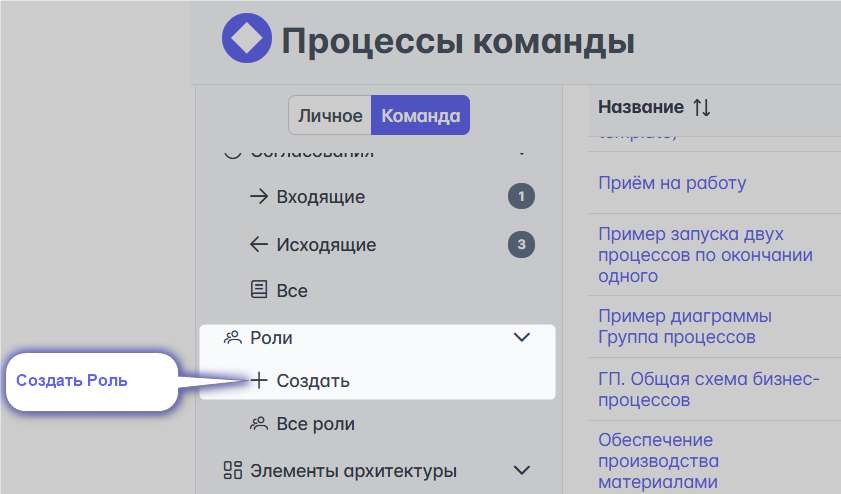Switch to the Личное toggle option
This screenshot has width=841, height=494.
330,115
